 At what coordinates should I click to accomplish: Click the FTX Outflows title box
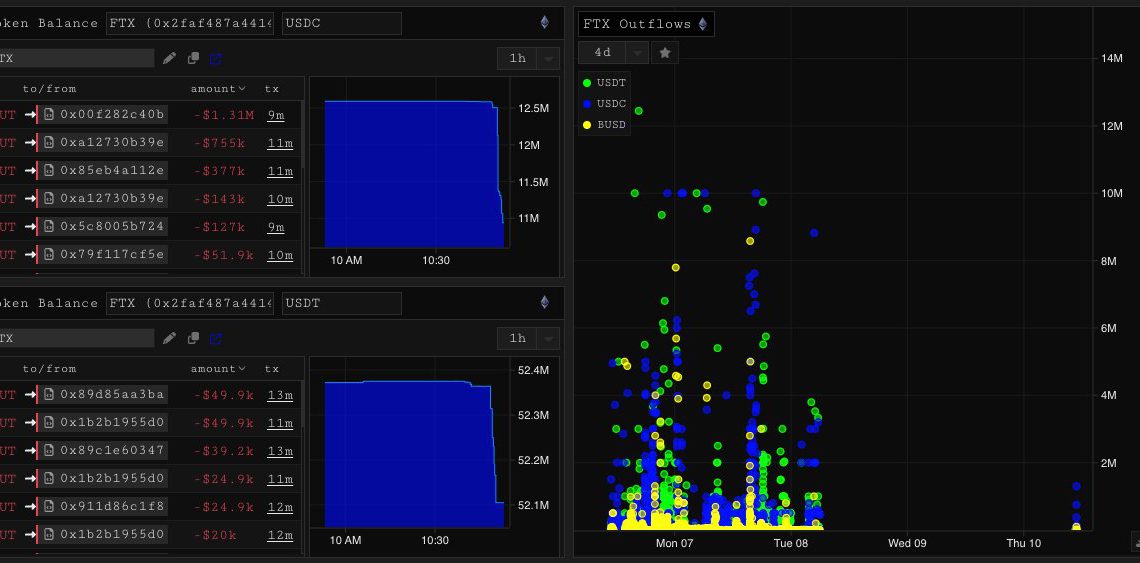click(x=646, y=24)
